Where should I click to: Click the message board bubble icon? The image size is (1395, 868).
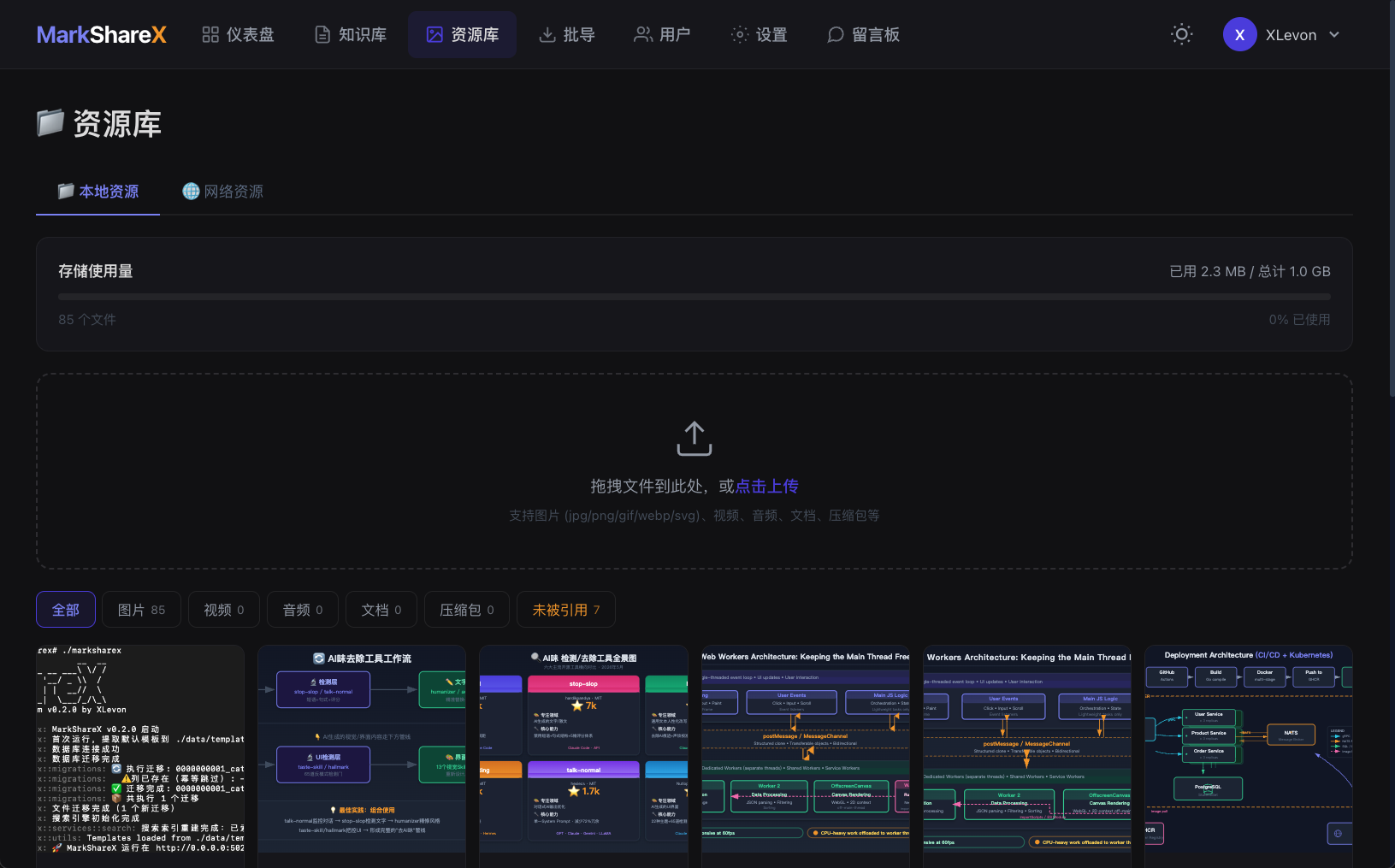[x=836, y=35]
